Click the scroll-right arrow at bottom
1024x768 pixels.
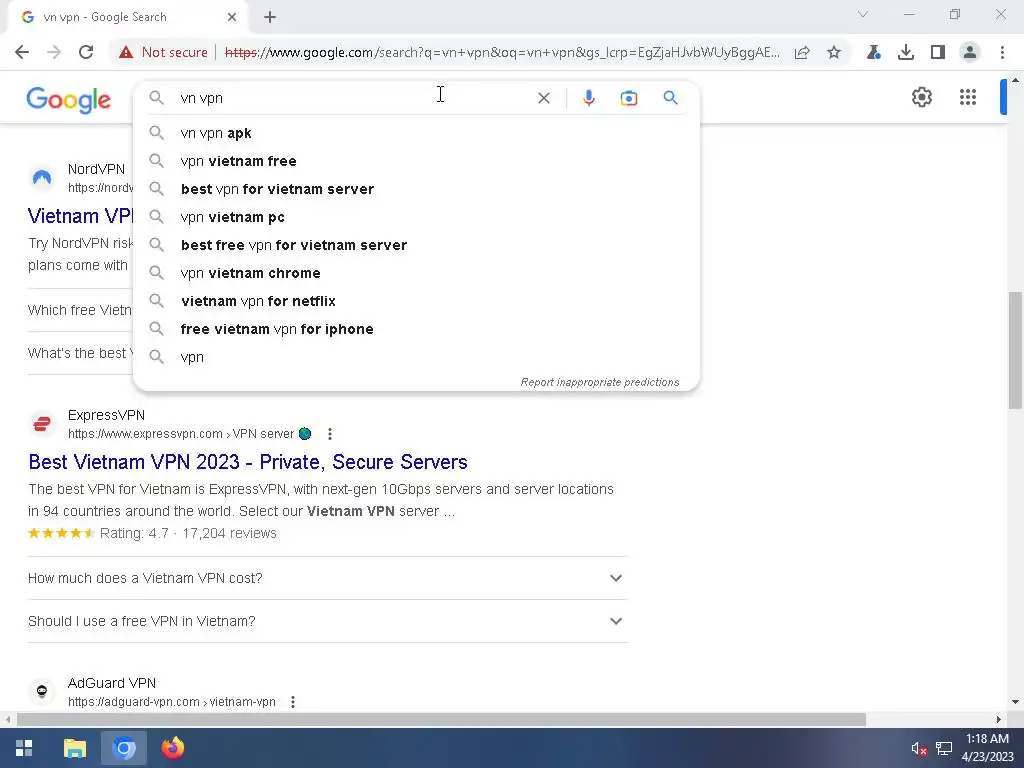[x=999, y=719]
